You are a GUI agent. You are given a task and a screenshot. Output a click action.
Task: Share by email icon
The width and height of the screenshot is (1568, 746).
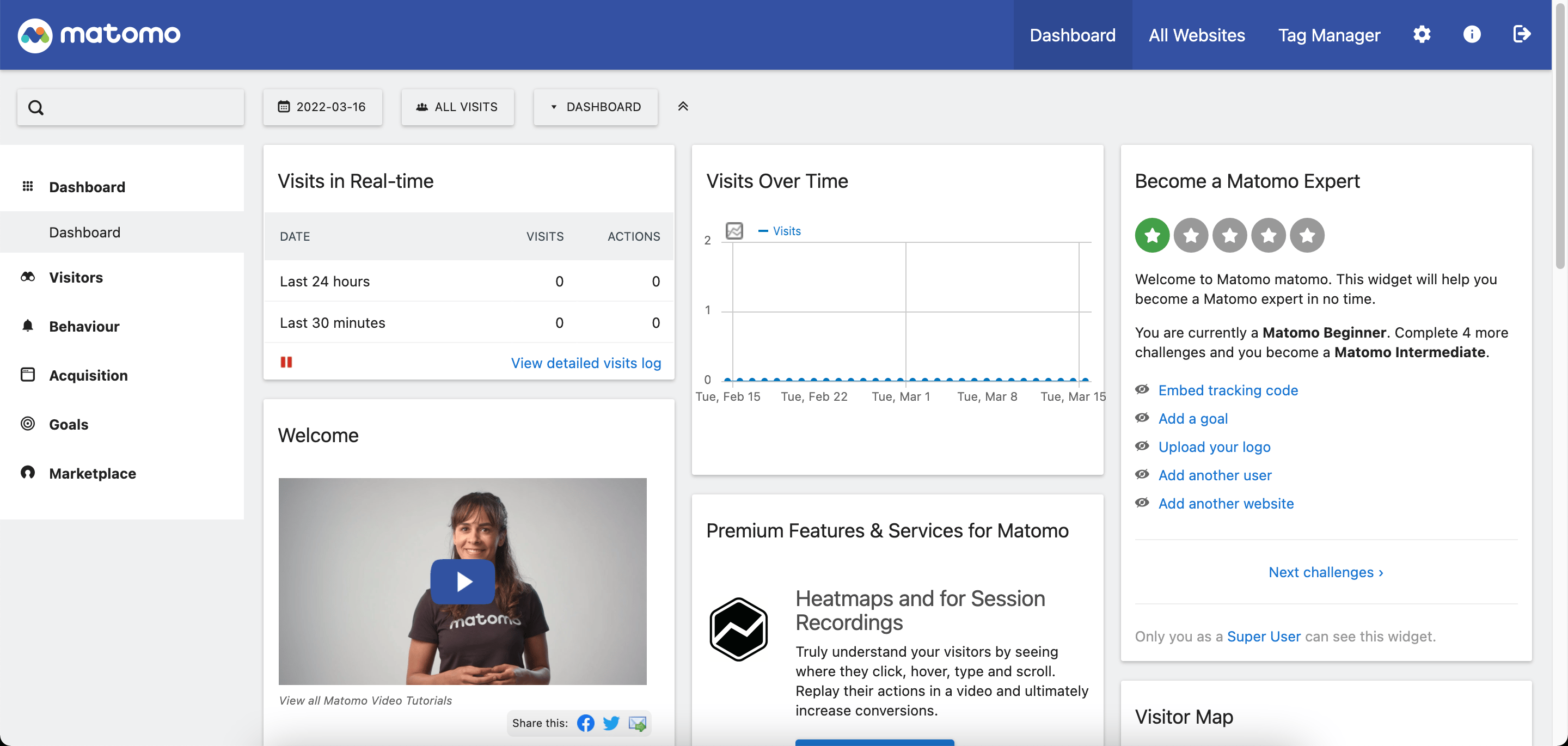click(x=638, y=724)
